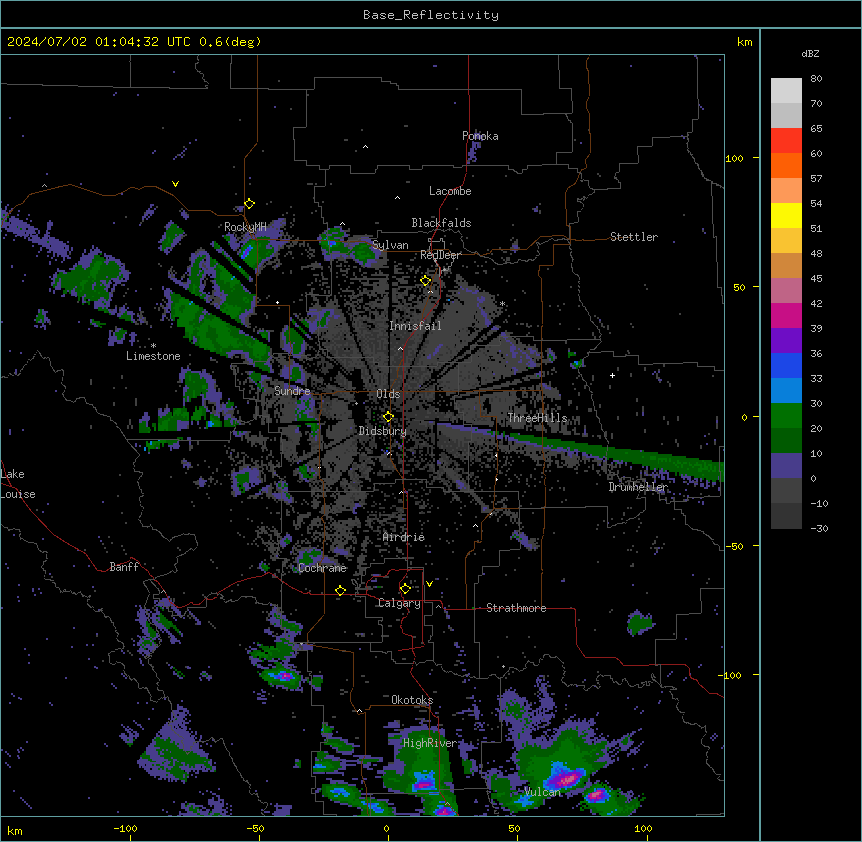
Task: Click the Sylvan label
Action: [x=390, y=245]
